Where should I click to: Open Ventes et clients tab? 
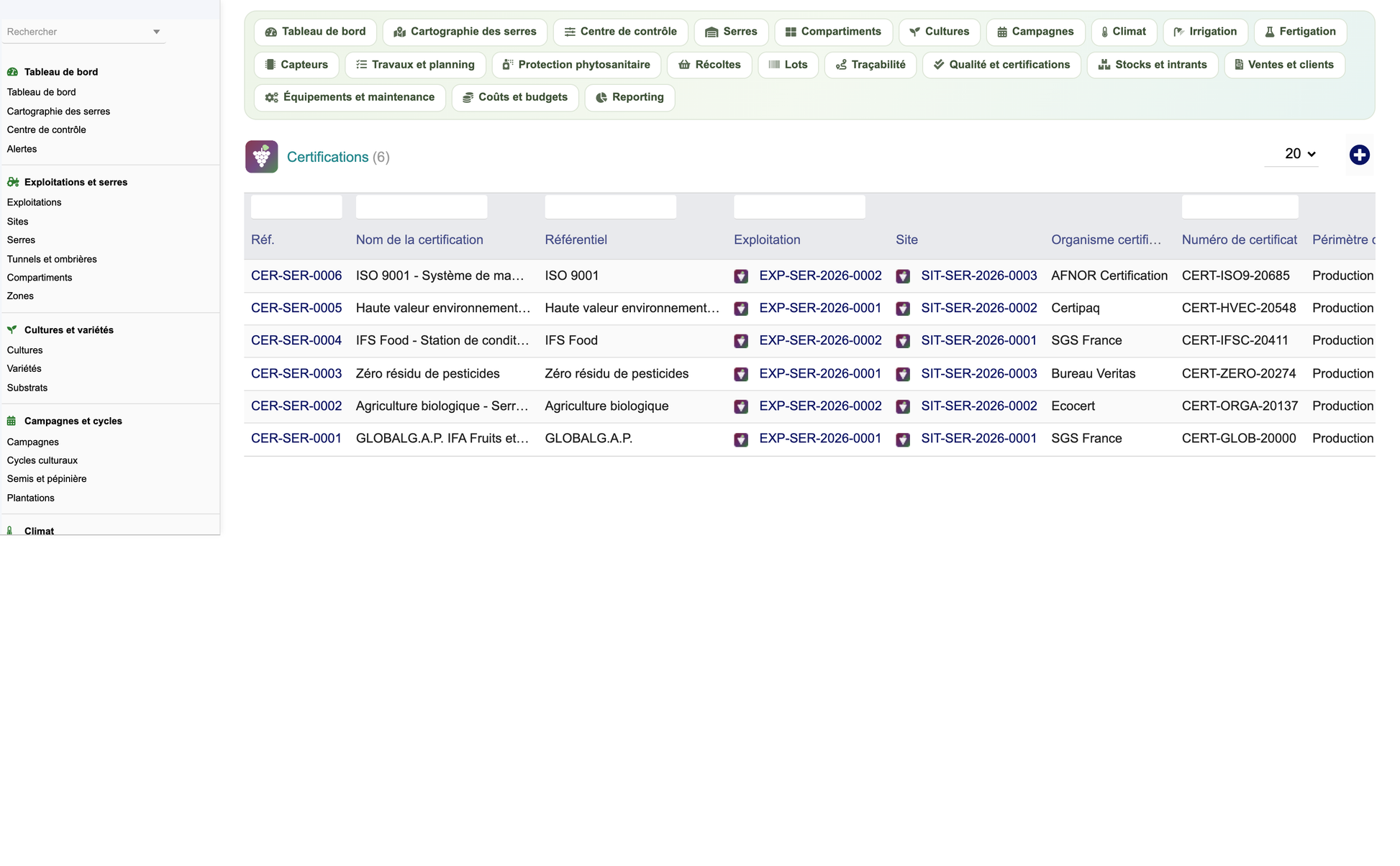click(1284, 65)
